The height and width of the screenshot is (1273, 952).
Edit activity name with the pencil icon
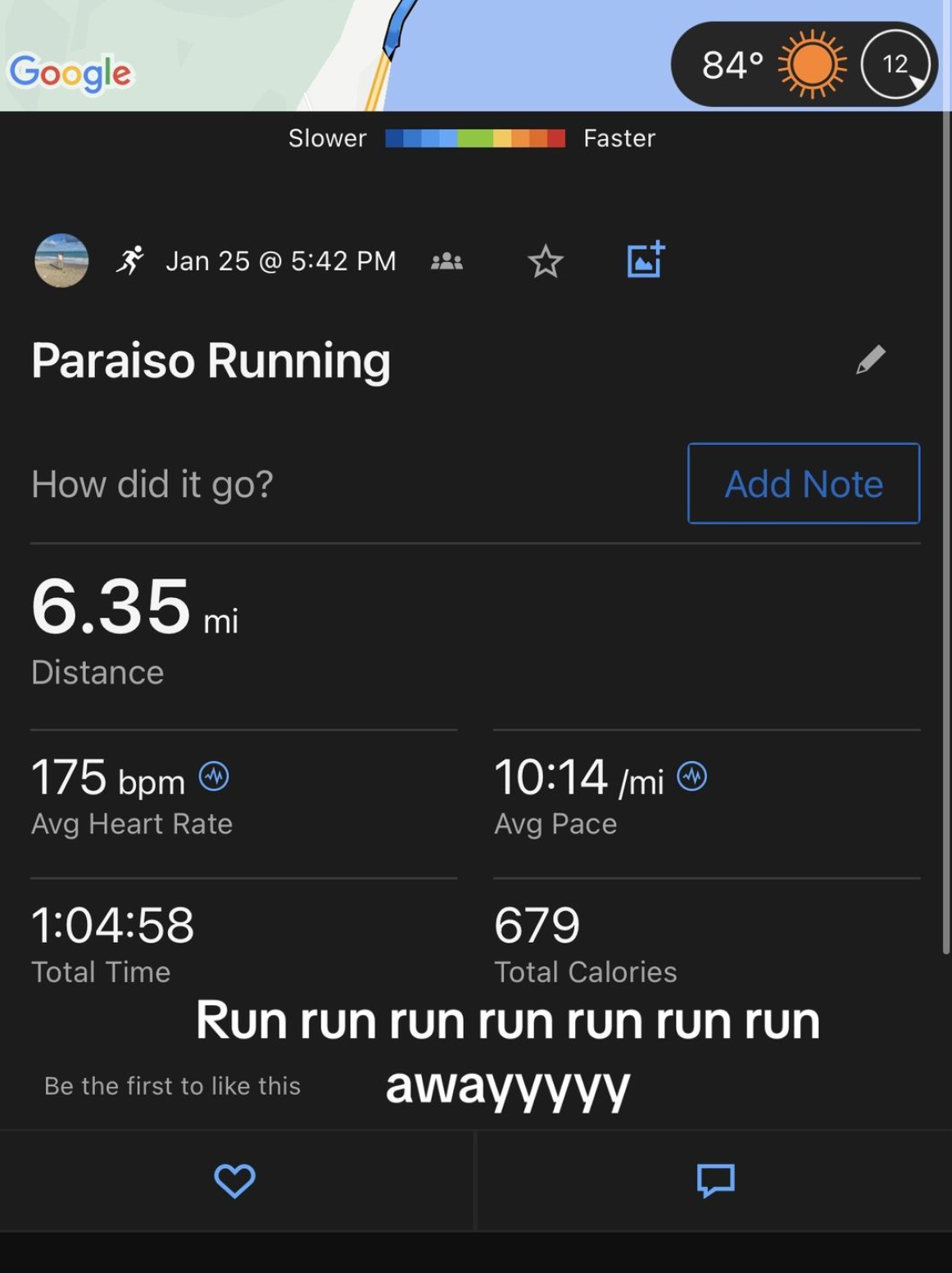[870, 360]
